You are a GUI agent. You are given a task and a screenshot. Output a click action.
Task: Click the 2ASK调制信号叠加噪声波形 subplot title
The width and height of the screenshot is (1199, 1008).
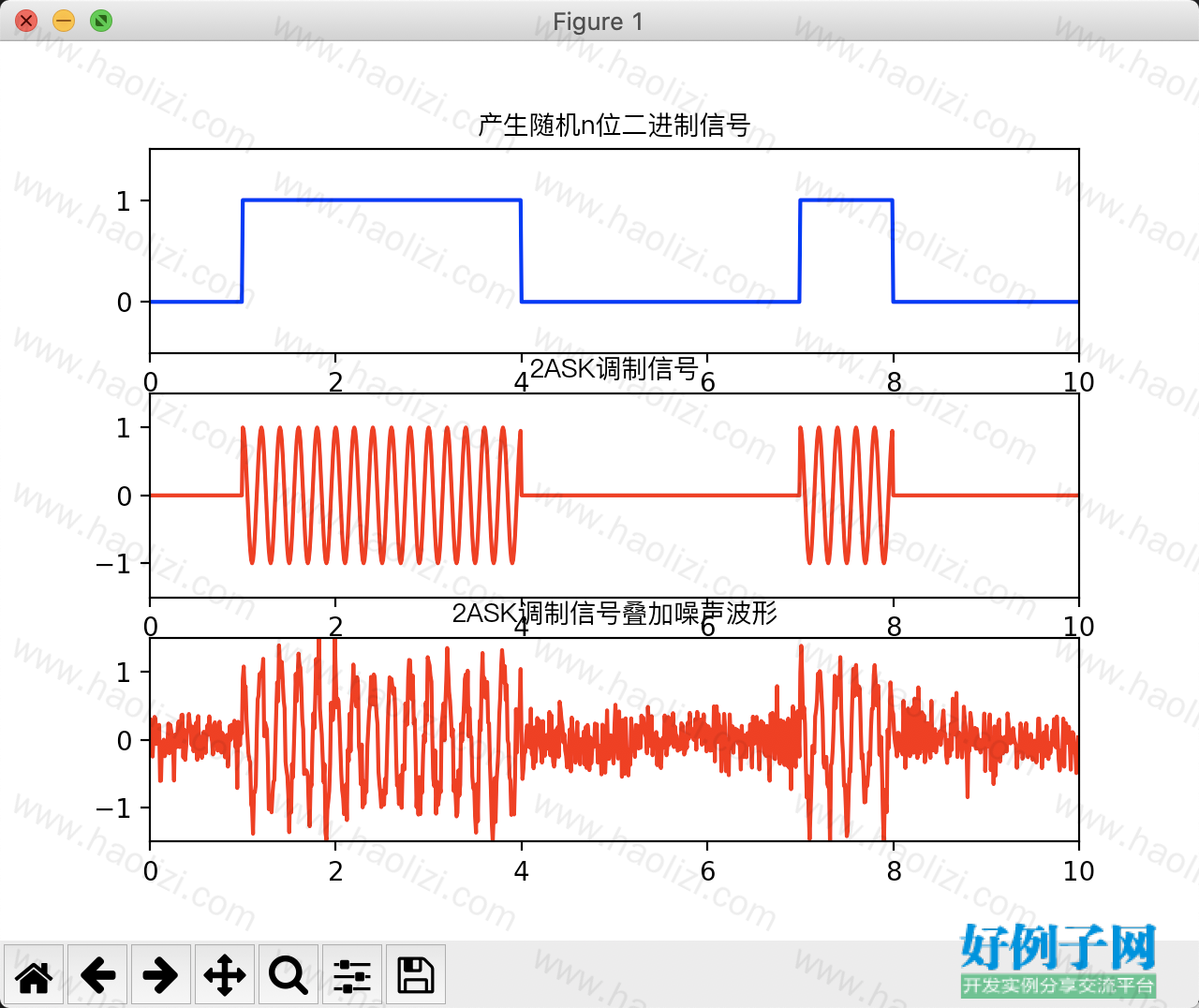(614, 613)
